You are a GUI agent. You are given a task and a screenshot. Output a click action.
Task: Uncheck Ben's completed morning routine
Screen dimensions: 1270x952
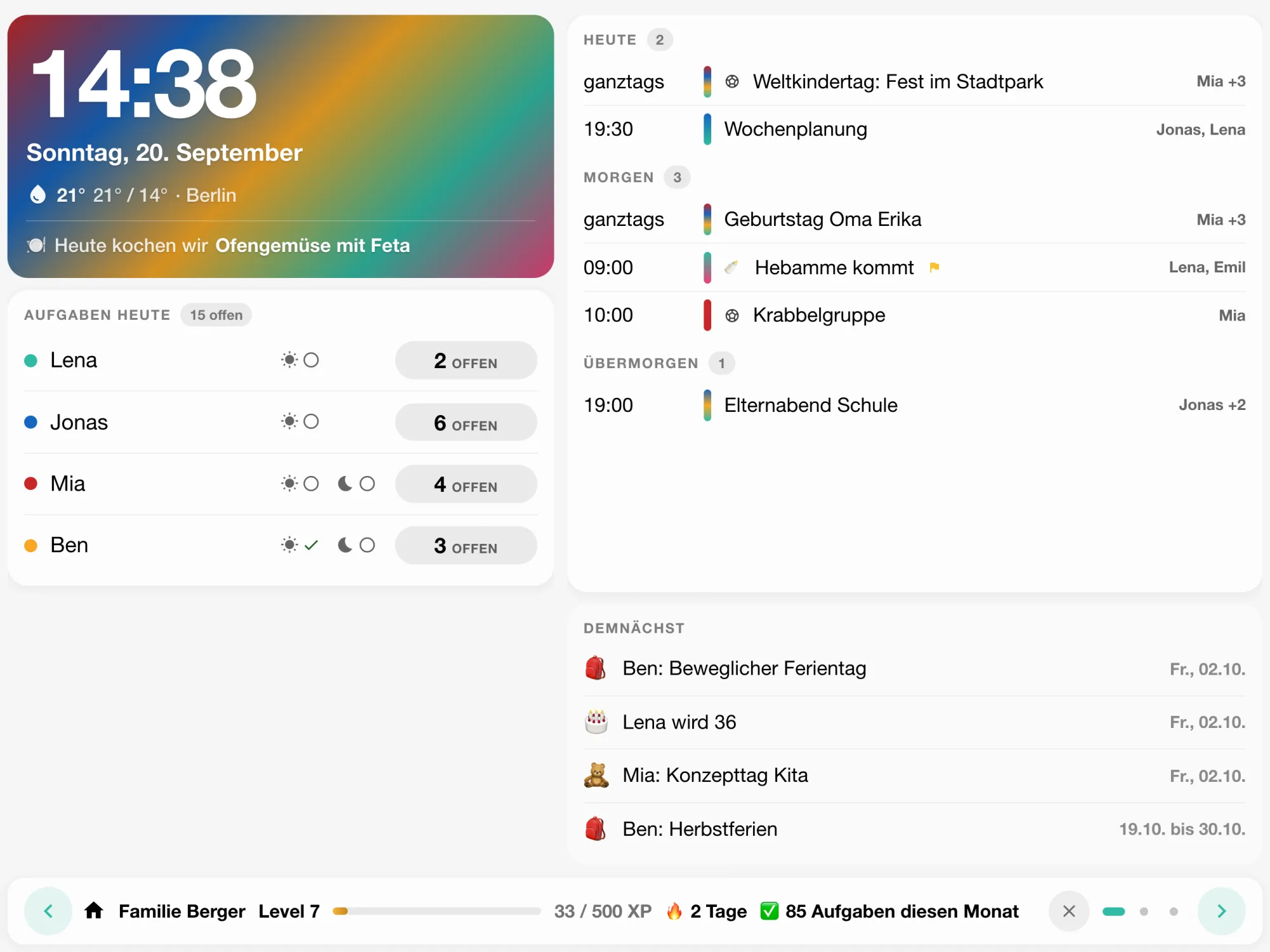coord(311,545)
